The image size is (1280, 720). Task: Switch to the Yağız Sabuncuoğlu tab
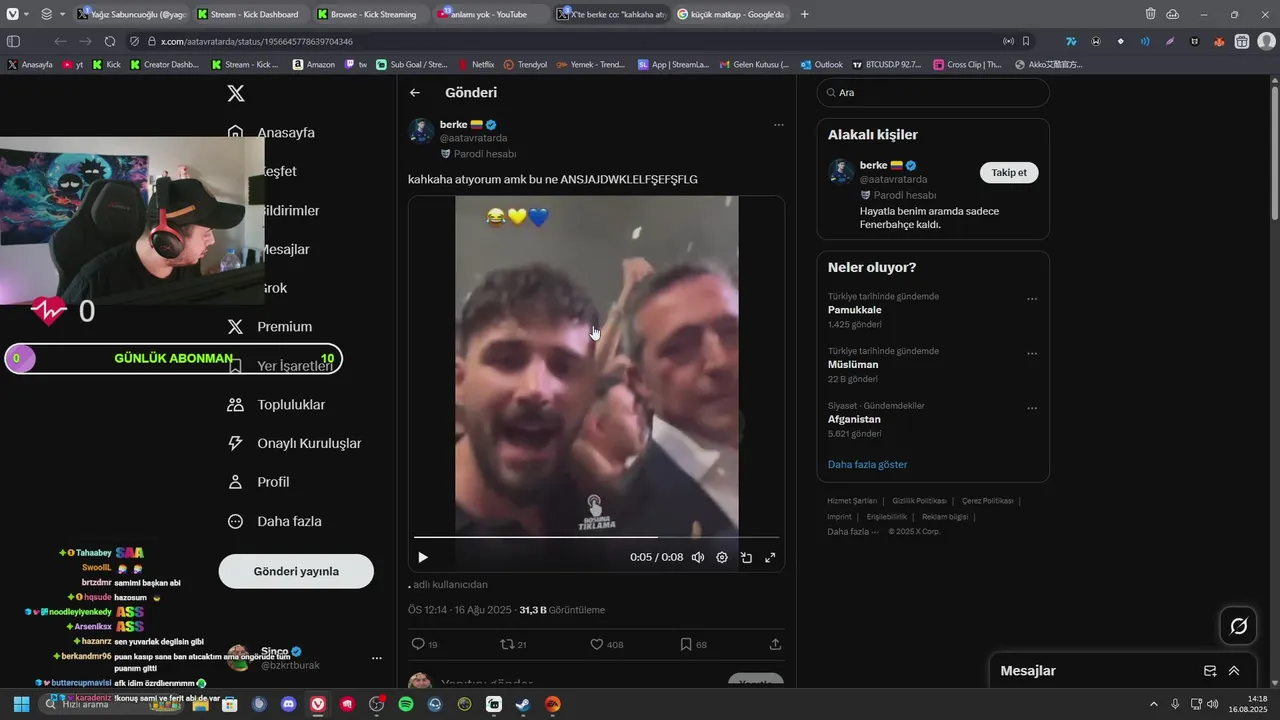[131, 14]
